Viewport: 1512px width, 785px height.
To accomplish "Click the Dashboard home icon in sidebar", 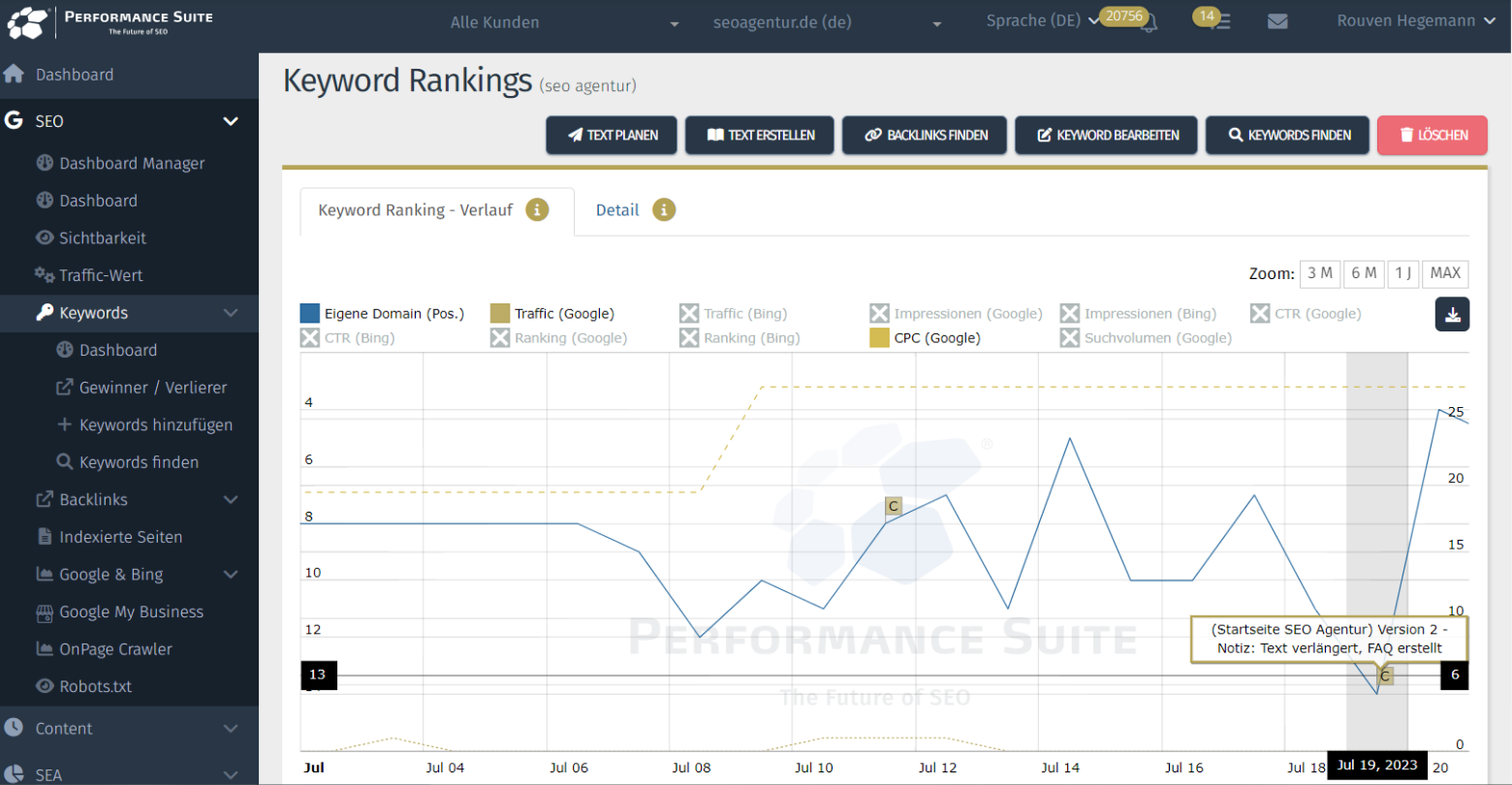I will (14, 75).
